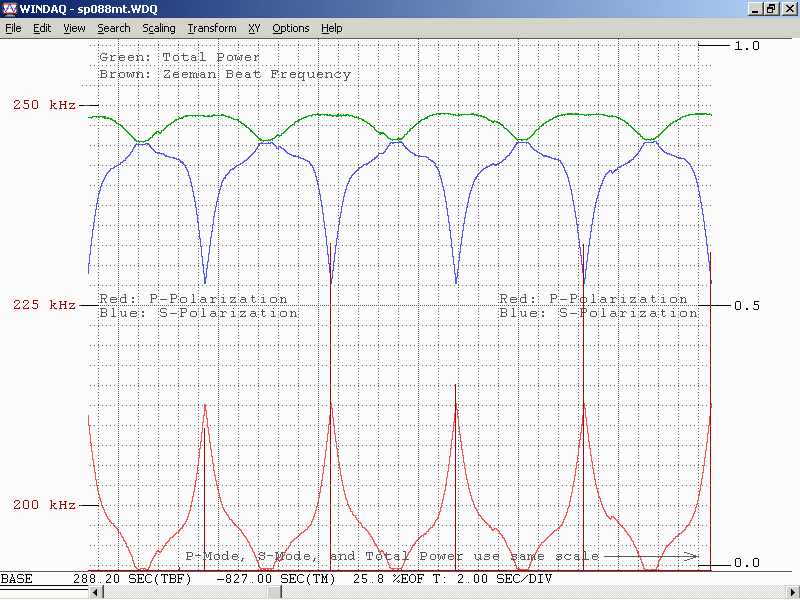Open the Help menu
The image size is (800, 600).
332,28
